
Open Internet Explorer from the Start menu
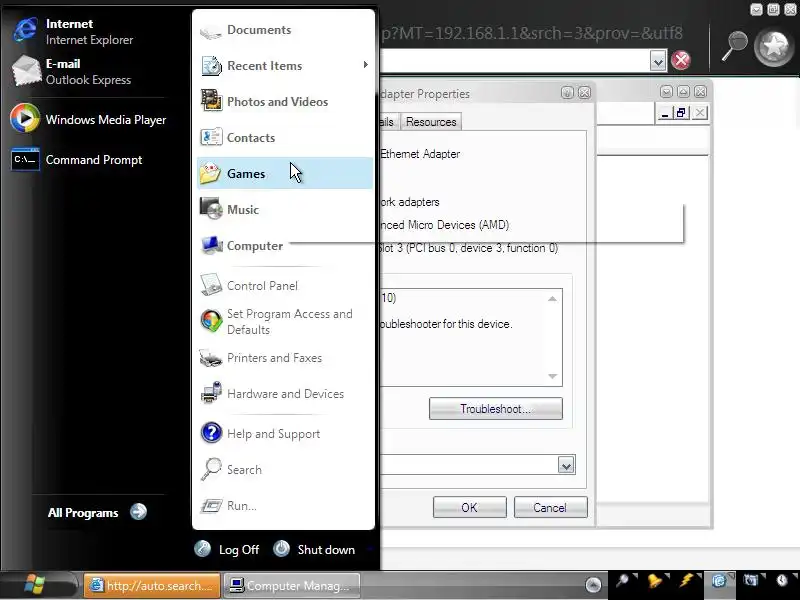[x=74, y=31]
